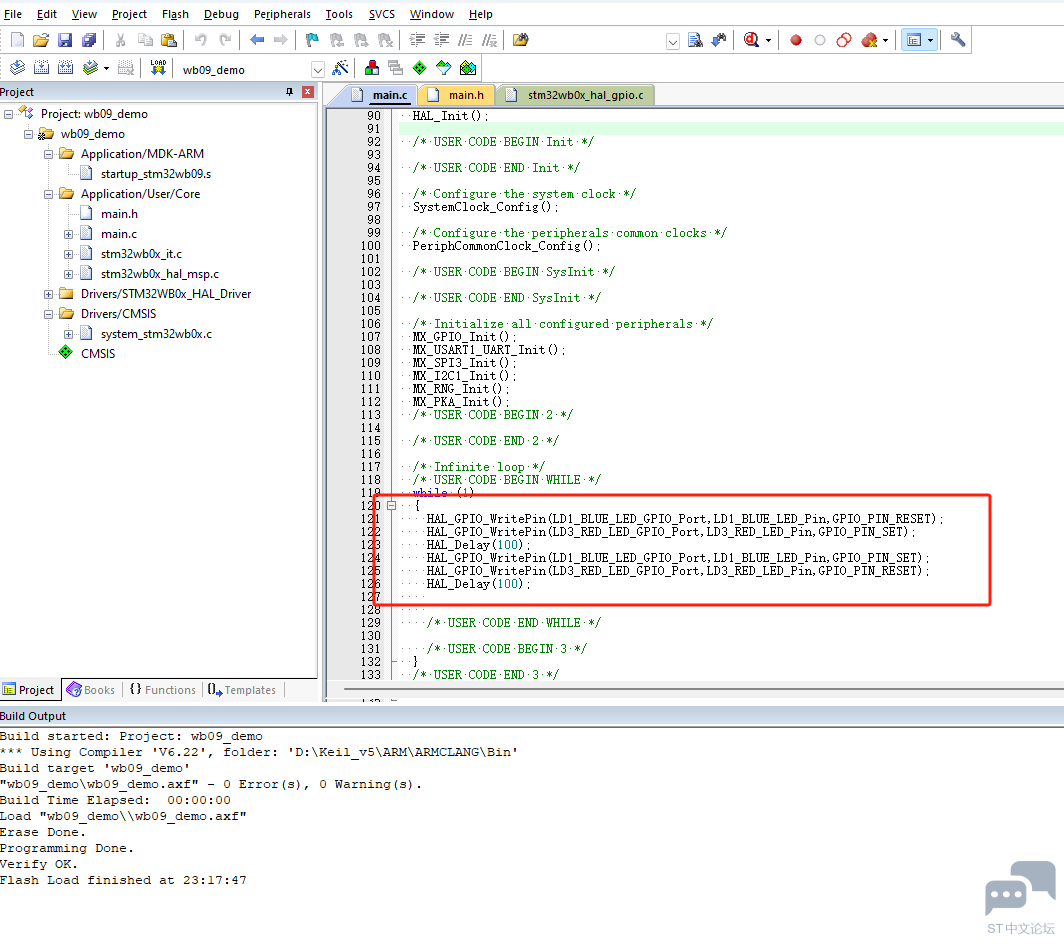Open batch build dropdown arrow
The width and height of the screenshot is (1064, 944).
click(107, 69)
